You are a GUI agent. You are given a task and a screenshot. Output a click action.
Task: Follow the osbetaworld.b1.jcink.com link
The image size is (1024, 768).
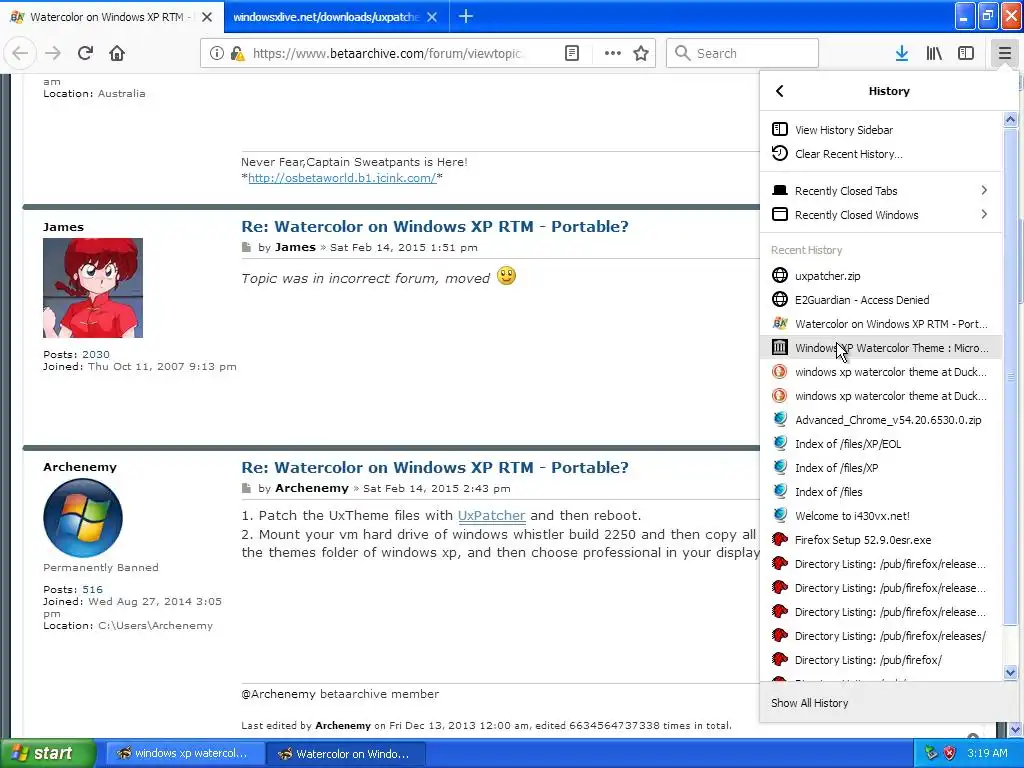tap(342, 178)
